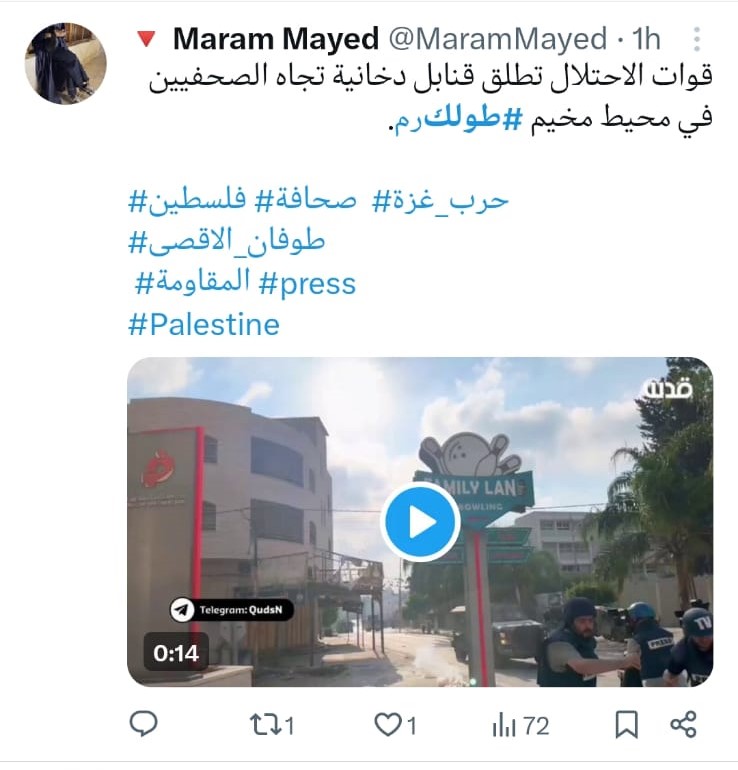Click the red triangle before the name
738x770 pixels.
(x=146, y=39)
